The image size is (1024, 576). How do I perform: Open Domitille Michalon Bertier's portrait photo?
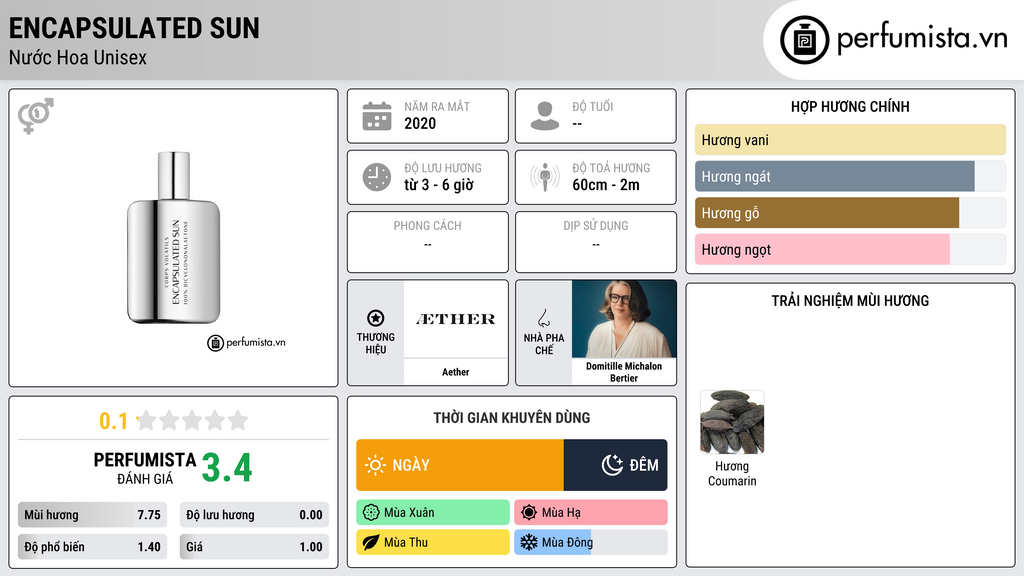[624, 319]
